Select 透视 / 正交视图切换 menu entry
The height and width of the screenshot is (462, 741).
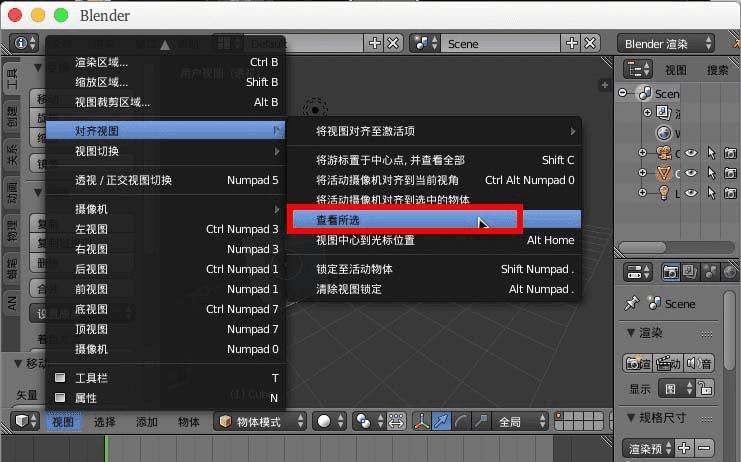165,180
